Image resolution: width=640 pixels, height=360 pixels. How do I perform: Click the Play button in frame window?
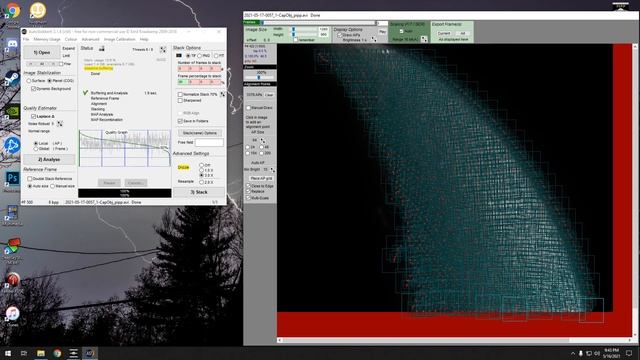pyautogui.click(x=382, y=31)
